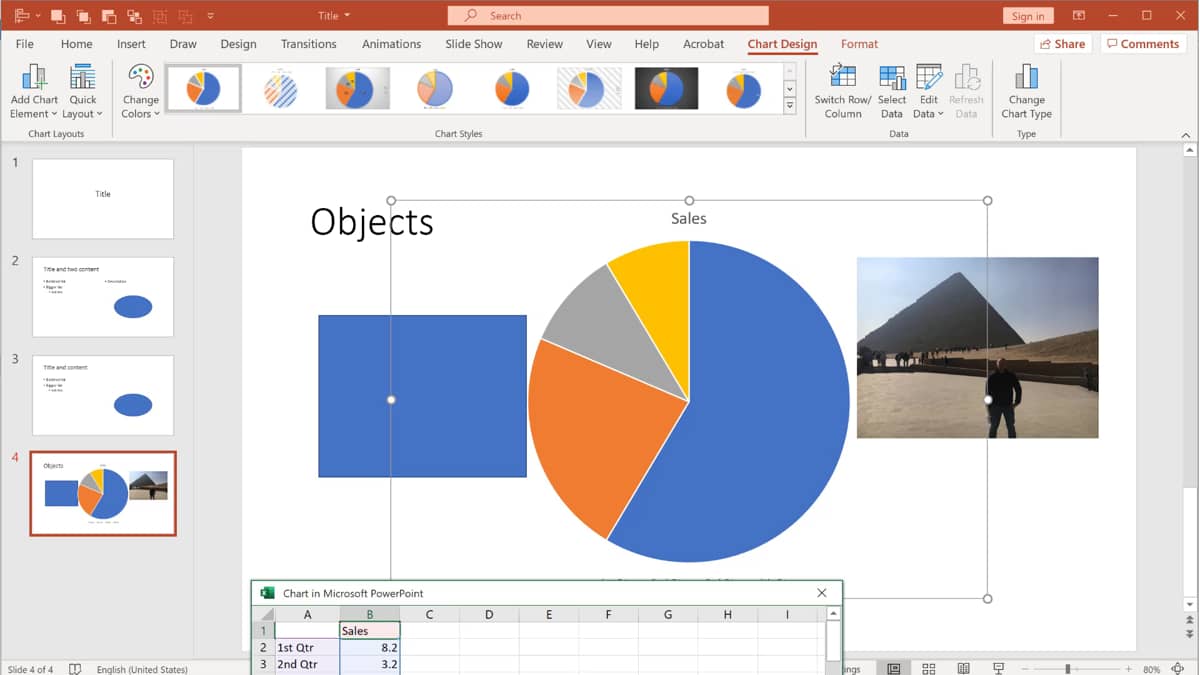Viewport: 1200px width, 675px height.
Task: Apply the dark background chart style
Action: pos(666,89)
